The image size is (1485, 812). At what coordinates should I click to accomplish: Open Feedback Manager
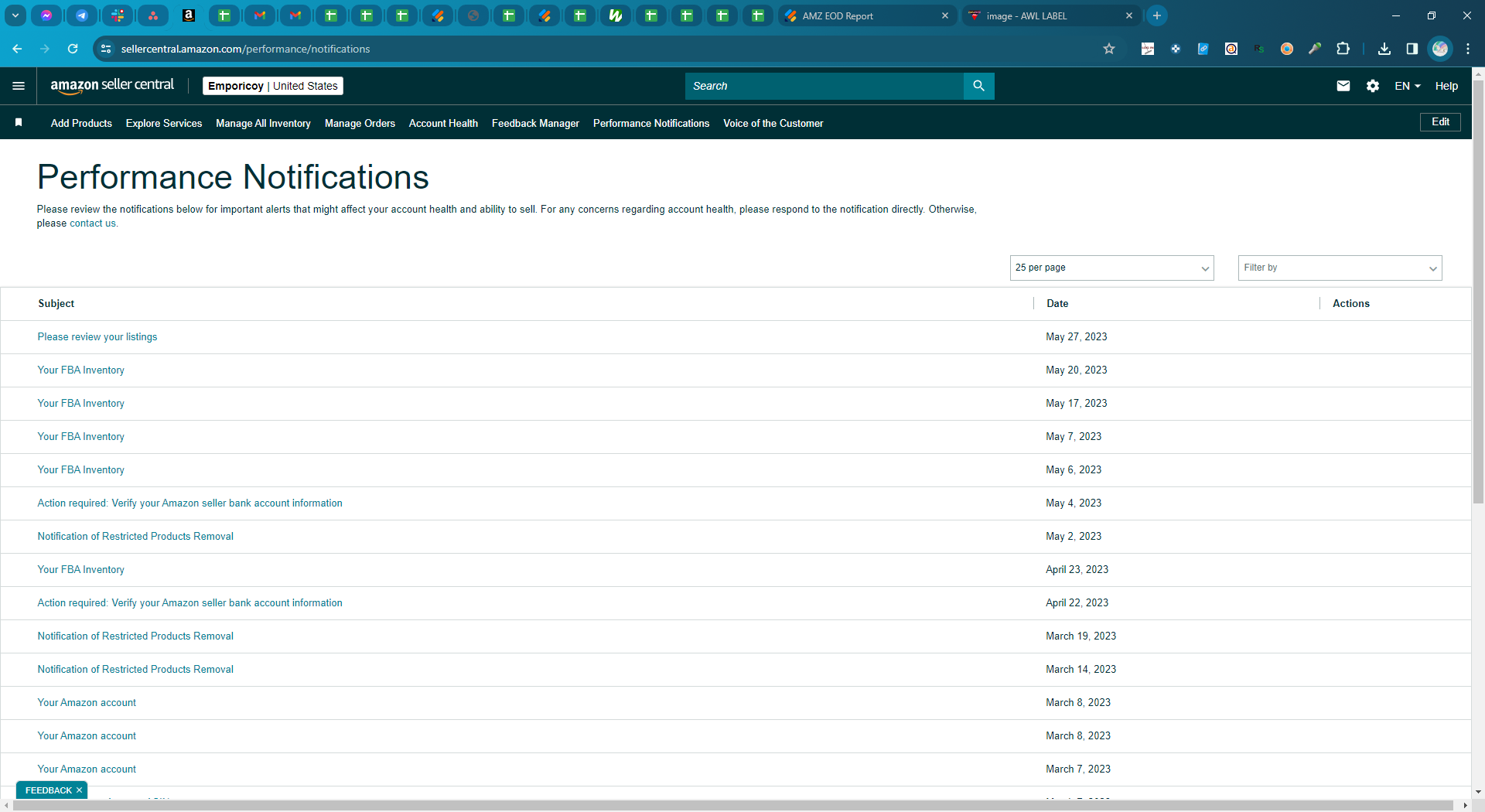535,123
